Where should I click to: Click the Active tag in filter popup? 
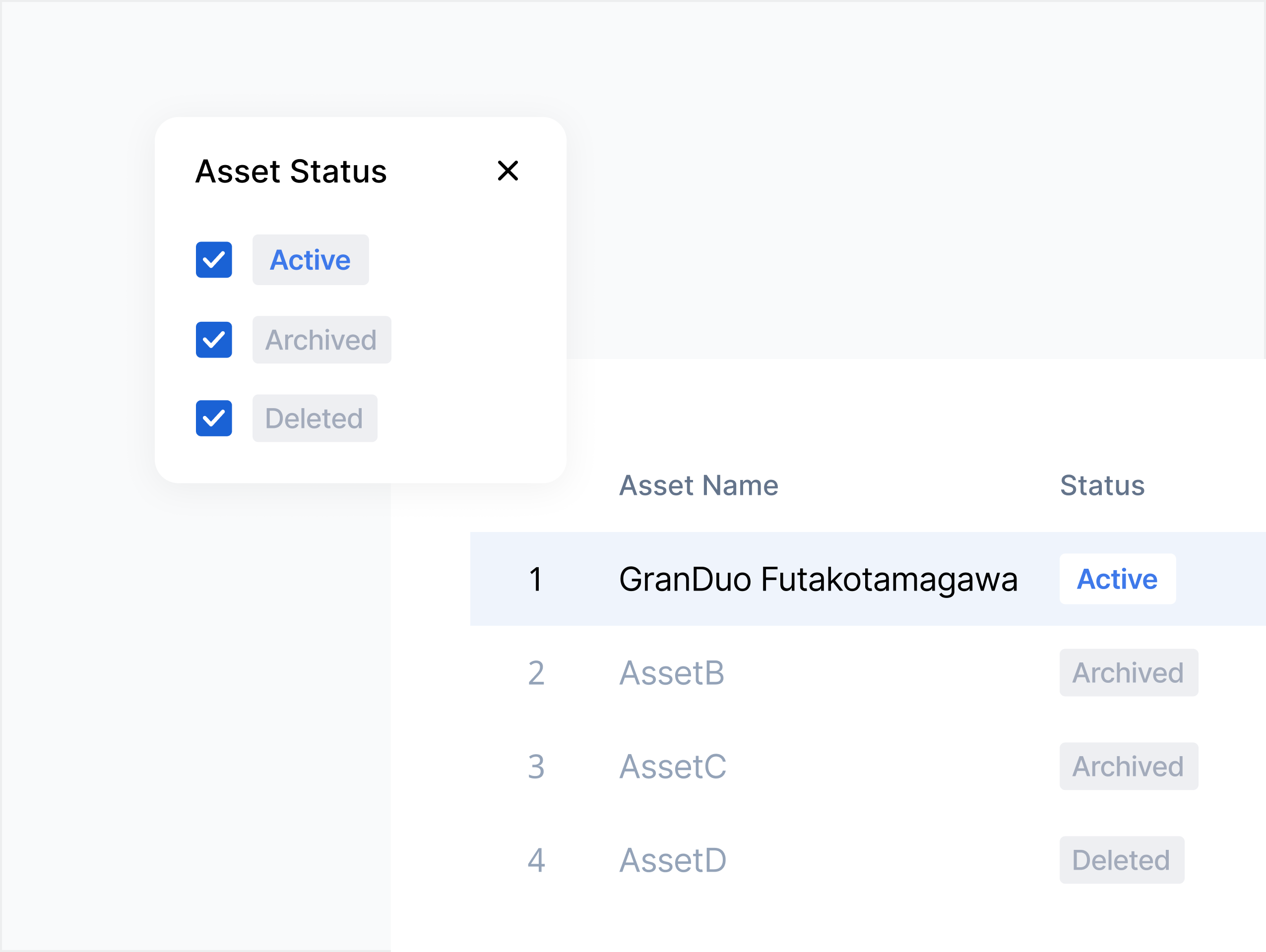pos(310,260)
